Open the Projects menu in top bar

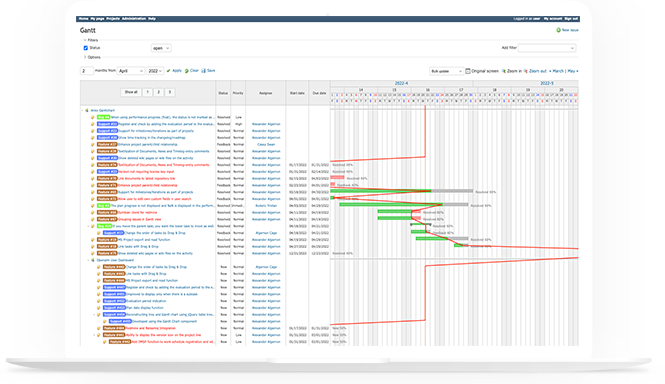click(113, 19)
